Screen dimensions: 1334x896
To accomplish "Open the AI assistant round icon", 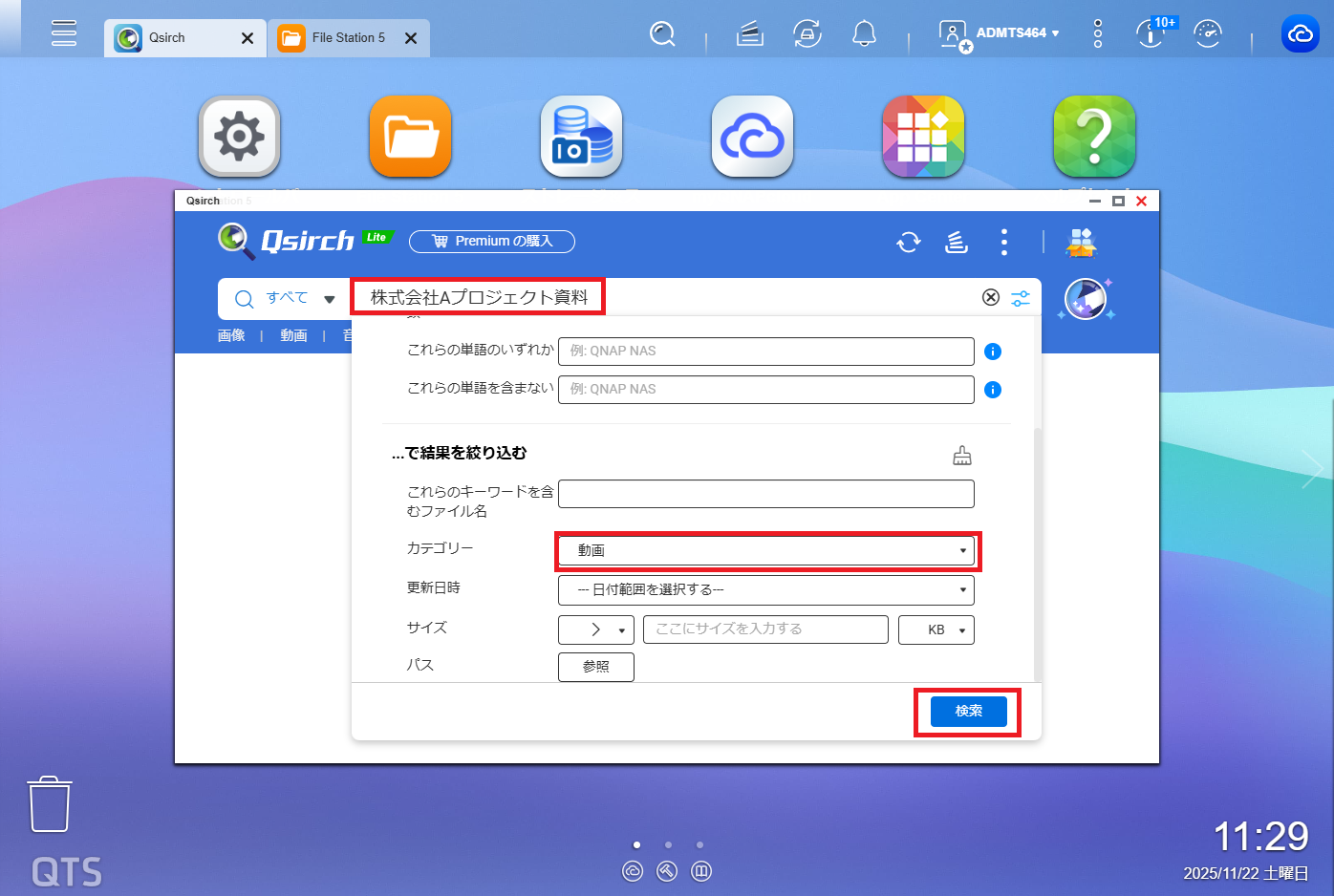I will [1086, 299].
